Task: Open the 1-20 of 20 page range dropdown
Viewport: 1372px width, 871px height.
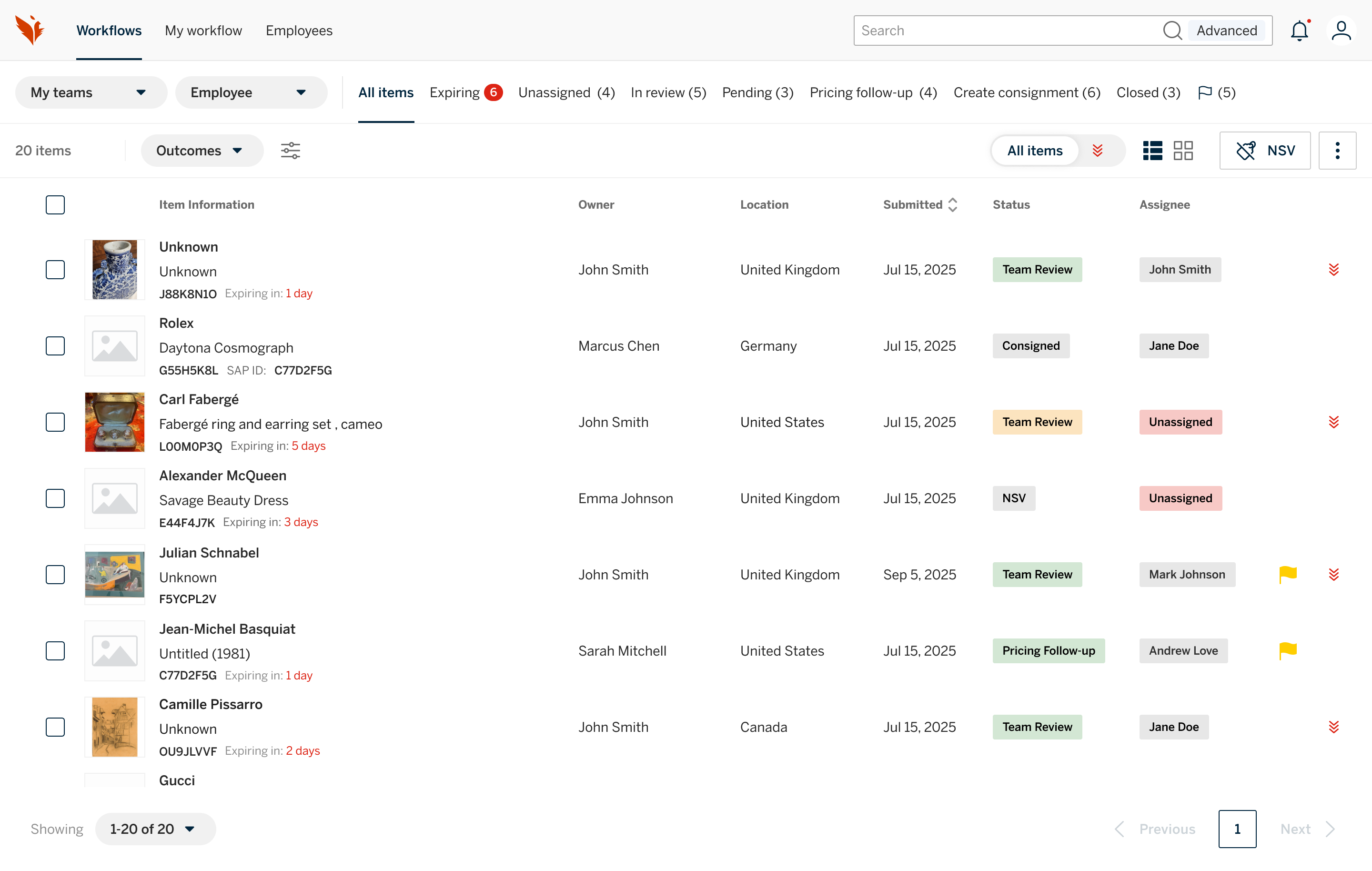Action: [155, 829]
